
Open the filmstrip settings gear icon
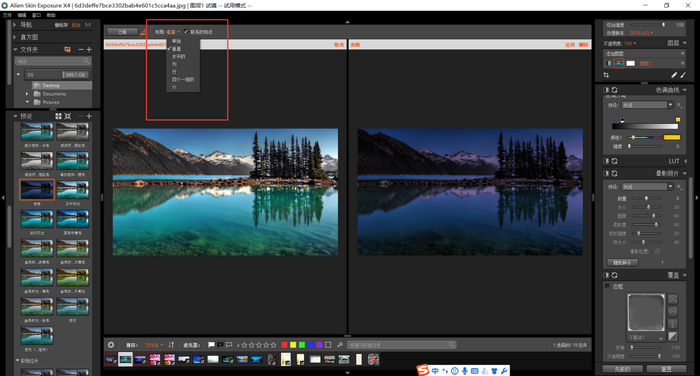(111, 345)
